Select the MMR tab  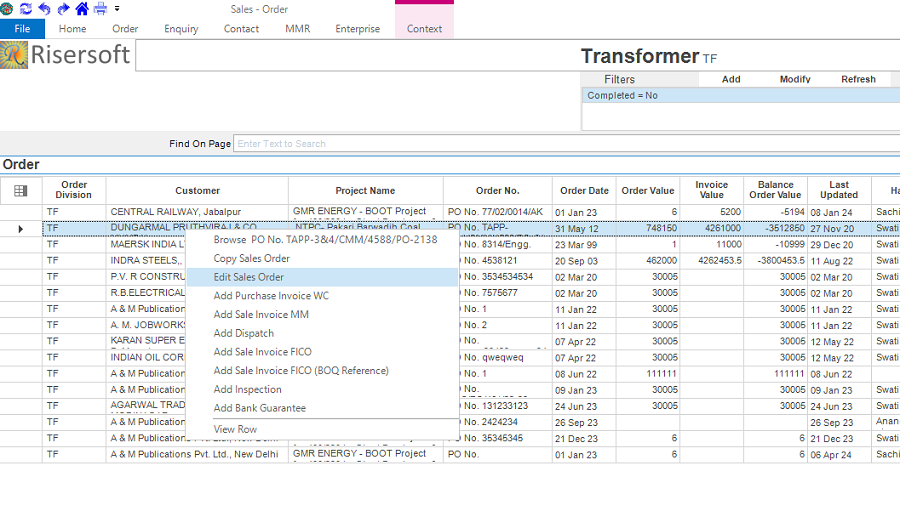tap(297, 29)
